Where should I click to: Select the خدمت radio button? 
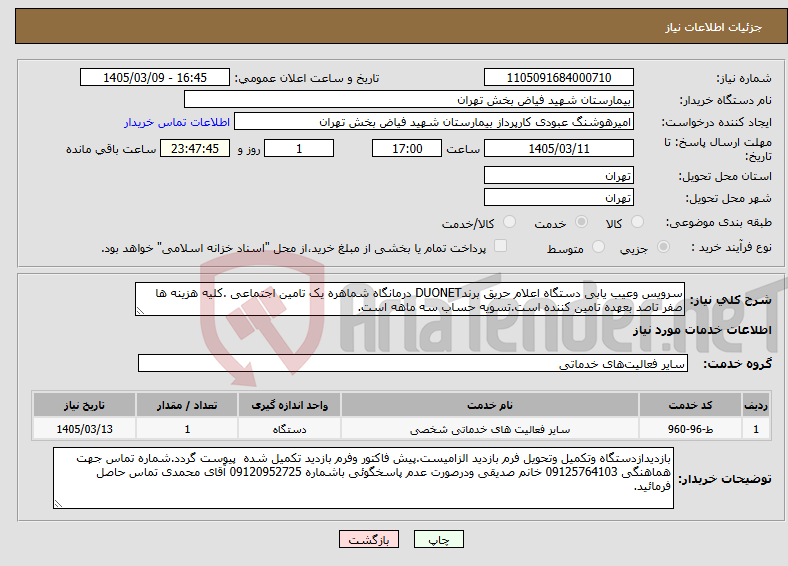[x=581, y=222]
